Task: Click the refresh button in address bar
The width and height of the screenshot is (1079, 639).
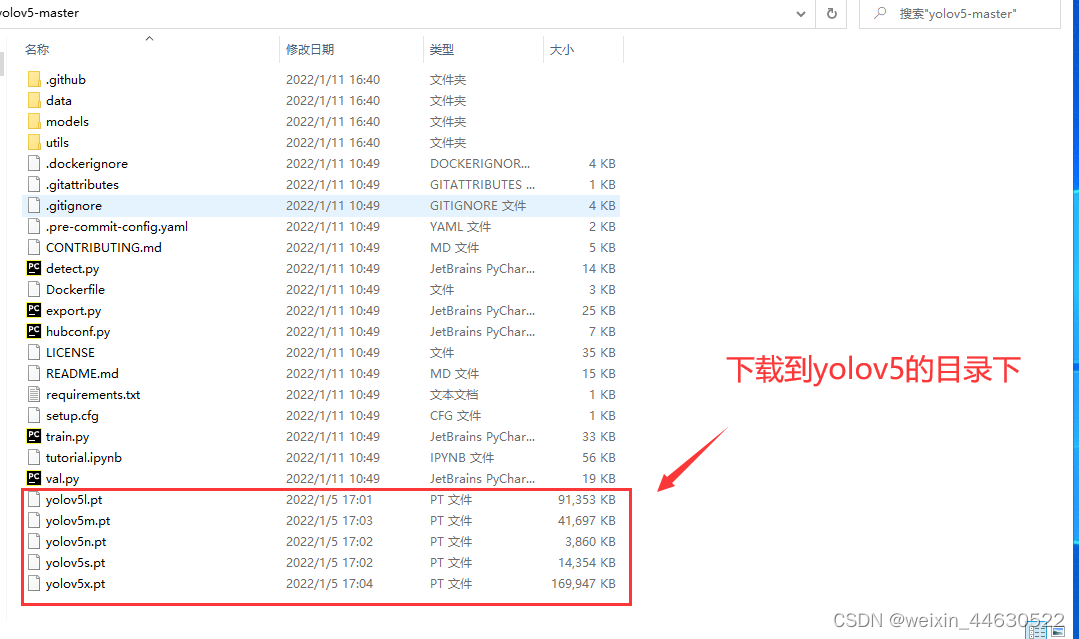Action: coord(832,13)
